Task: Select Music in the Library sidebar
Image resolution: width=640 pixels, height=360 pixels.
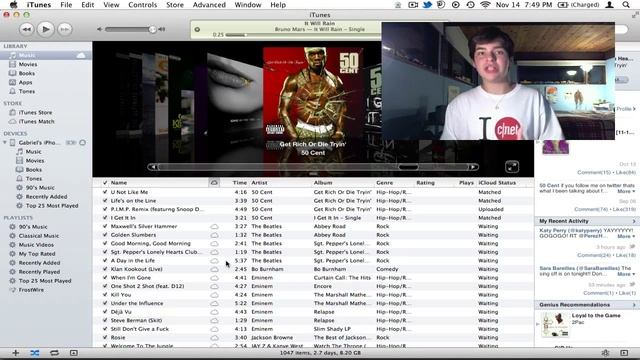Action: pos(46,55)
